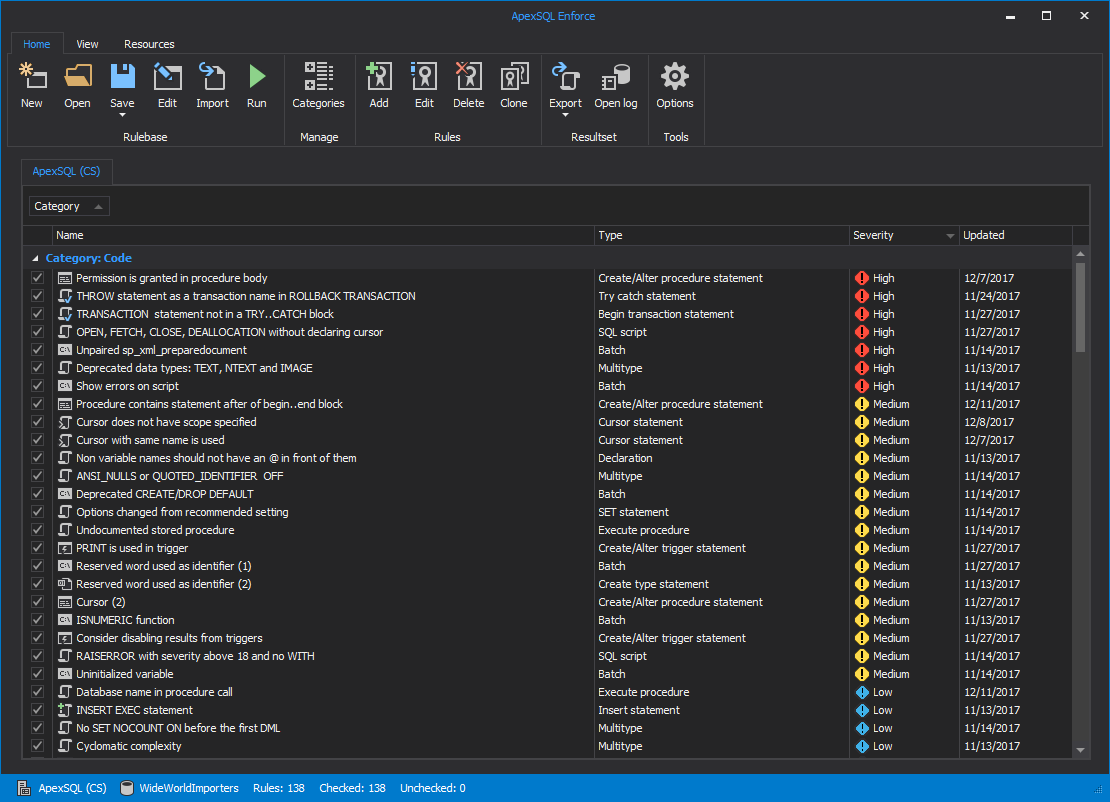Uncheck the Uninitialized variable rule

37,674
